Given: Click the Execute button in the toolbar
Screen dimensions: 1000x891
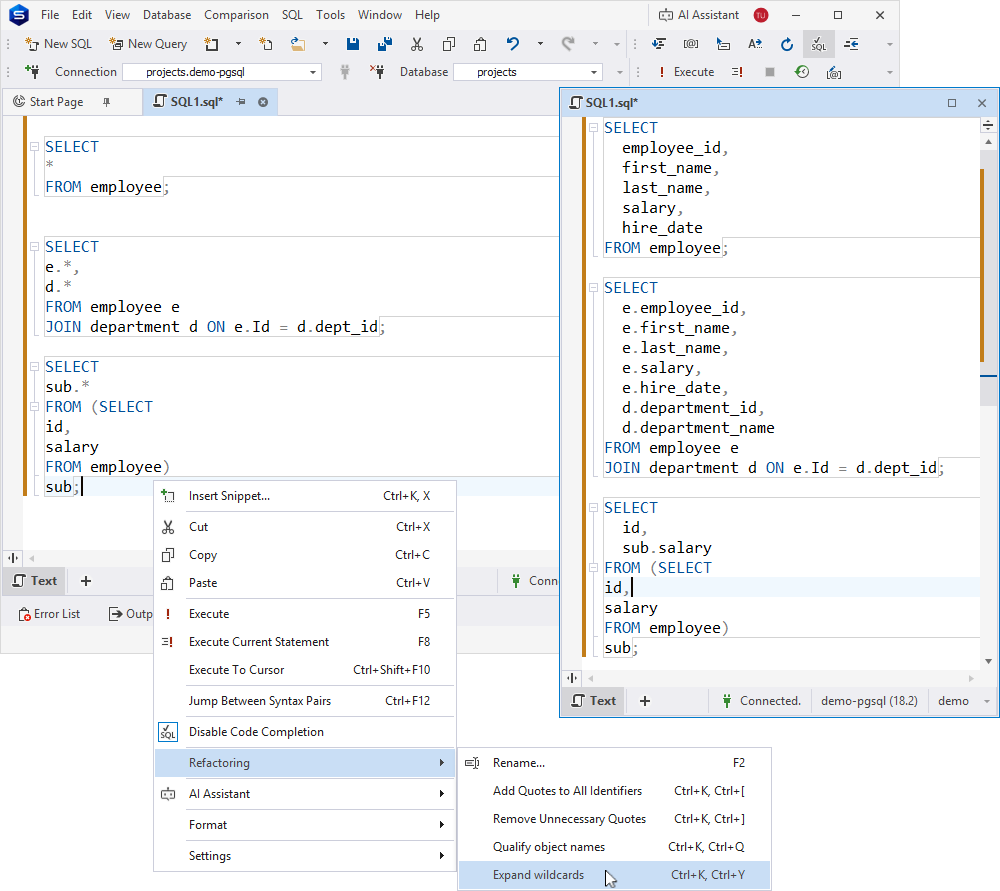Looking at the screenshot, I should tap(686, 72).
